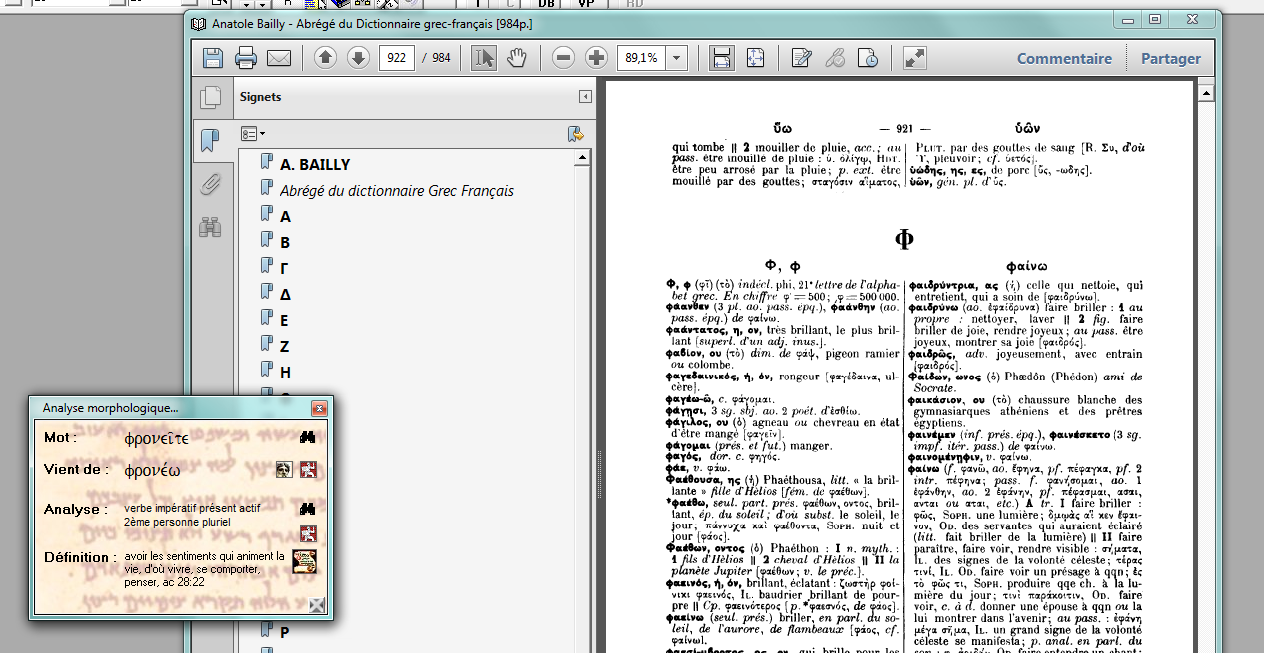The height and width of the screenshot is (653, 1264).
Task: Click the red figure icon under Analyse
Action: click(308, 532)
